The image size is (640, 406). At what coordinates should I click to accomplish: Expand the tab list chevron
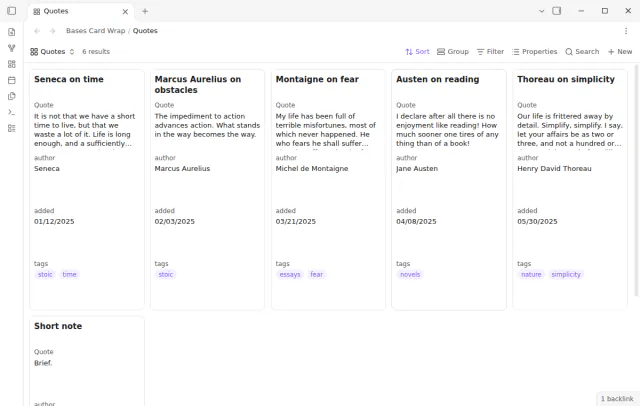(542, 11)
